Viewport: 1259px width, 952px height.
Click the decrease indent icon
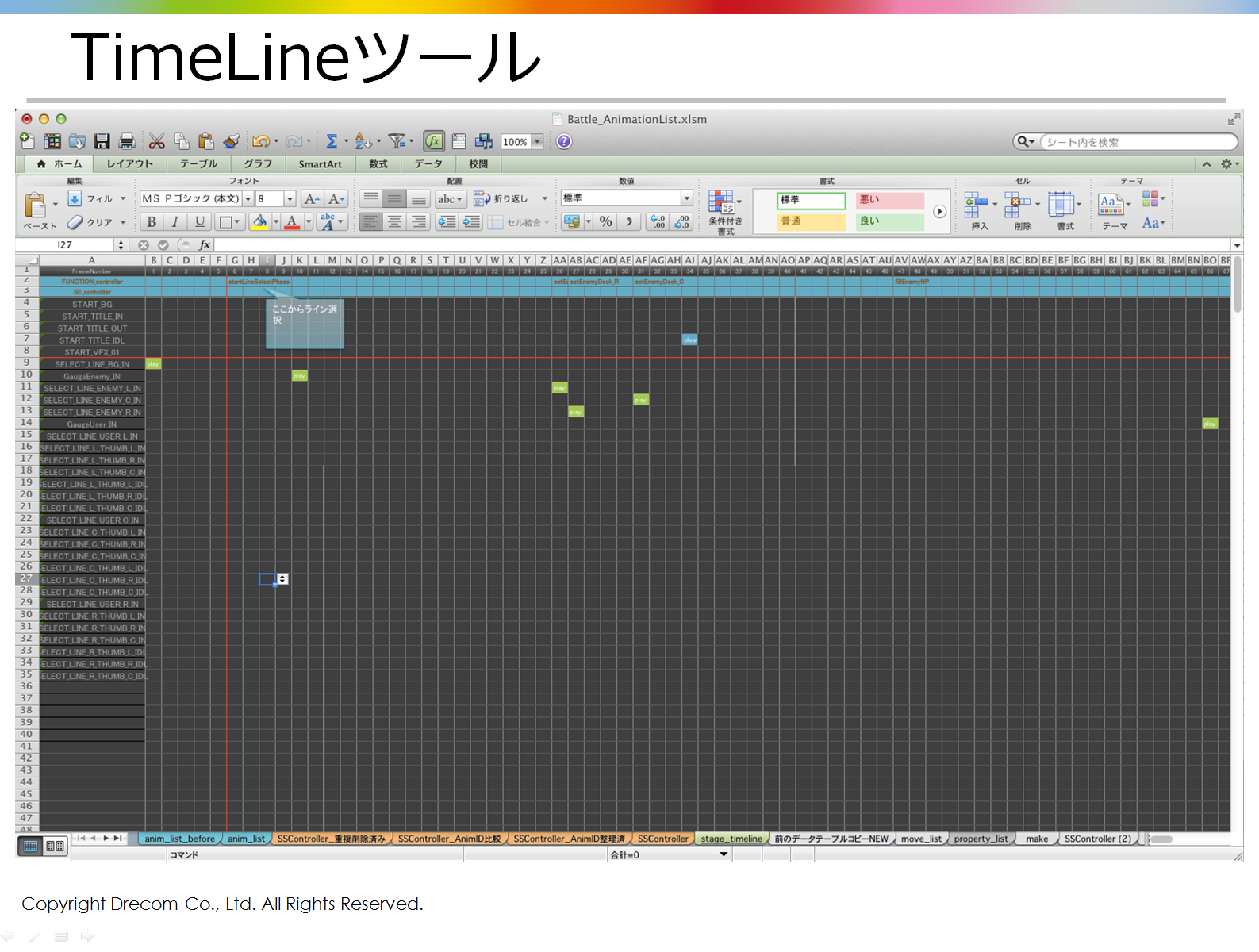click(447, 222)
